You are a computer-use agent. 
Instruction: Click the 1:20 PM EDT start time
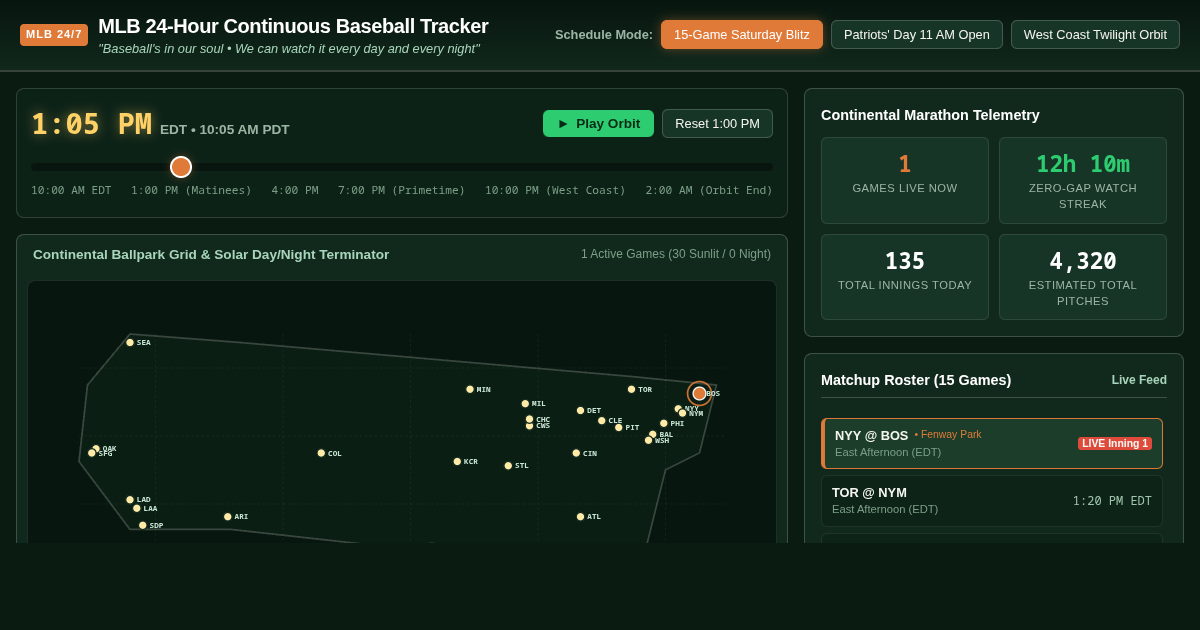(x=1112, y=501)
